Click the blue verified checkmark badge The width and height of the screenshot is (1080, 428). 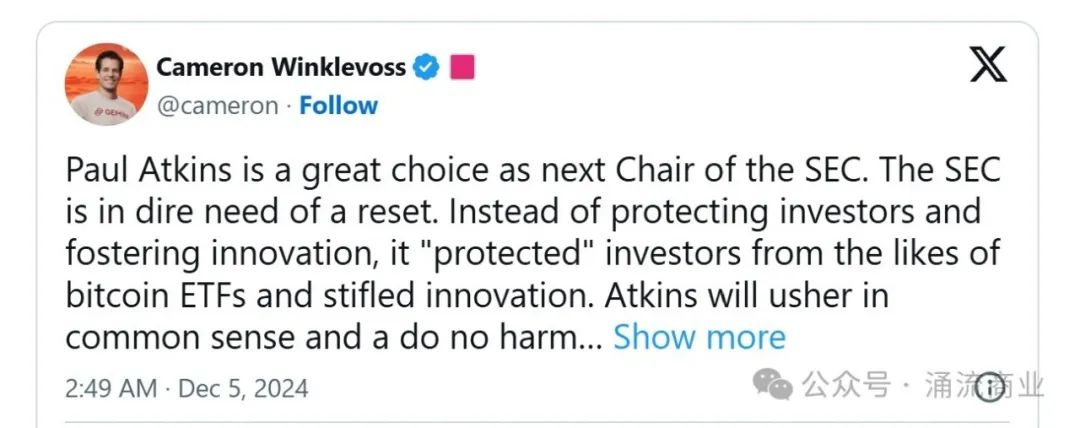(x=427, y=67)
